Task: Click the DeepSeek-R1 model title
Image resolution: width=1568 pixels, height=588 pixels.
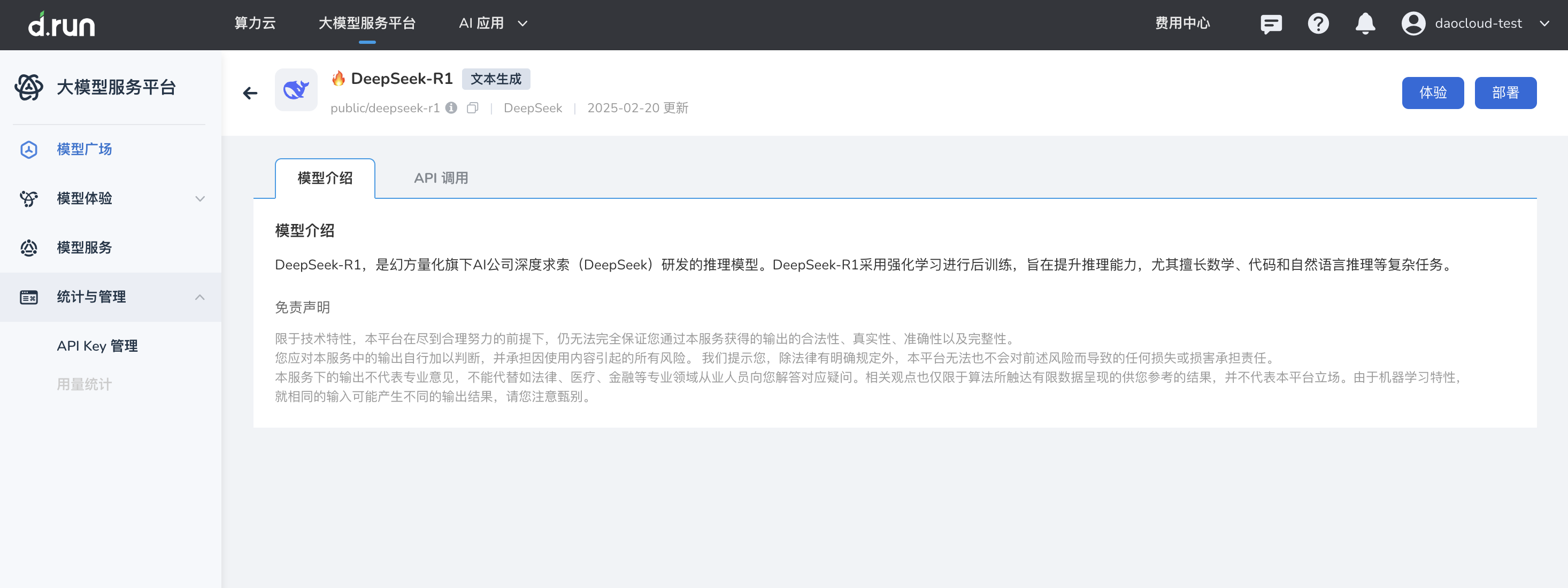Action: tap(402, 79)
